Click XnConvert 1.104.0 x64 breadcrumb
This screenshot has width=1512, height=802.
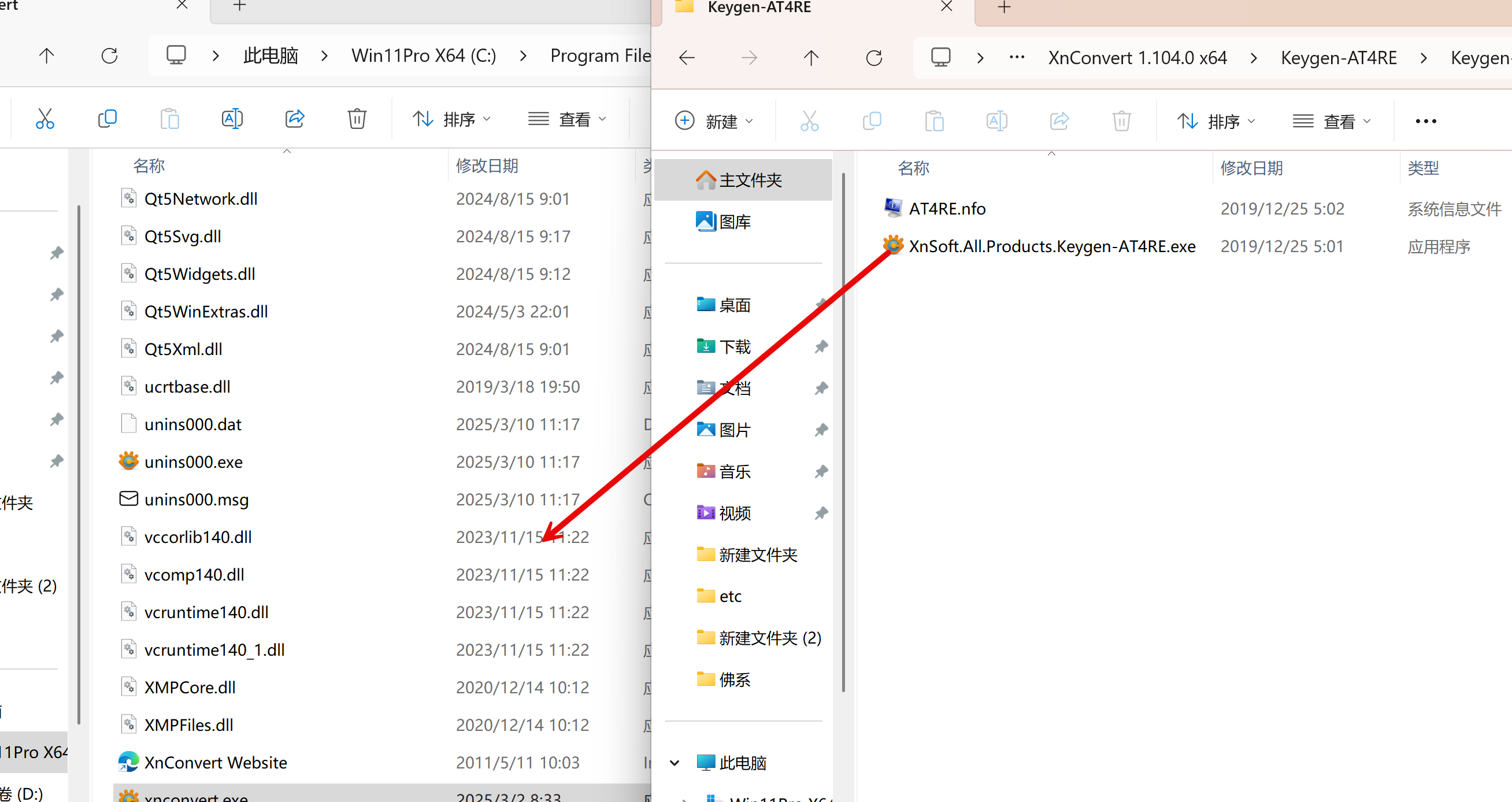tap(1137, 58)
